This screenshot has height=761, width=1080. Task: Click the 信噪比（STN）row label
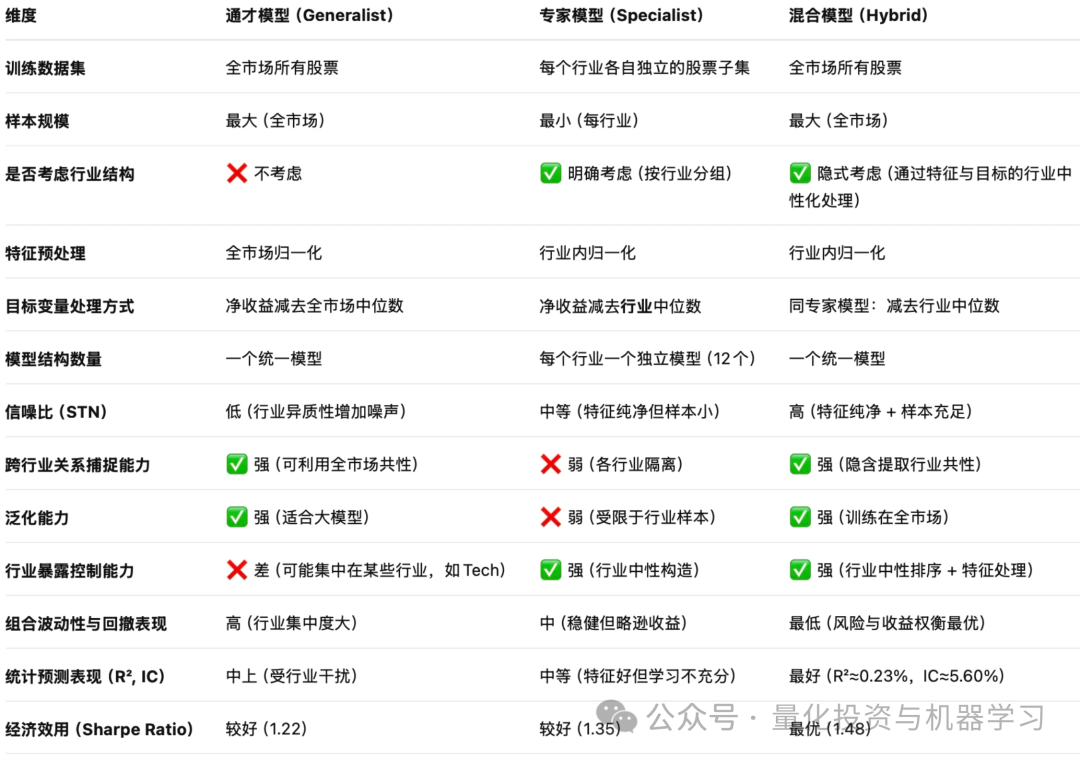tap(56, 412)
